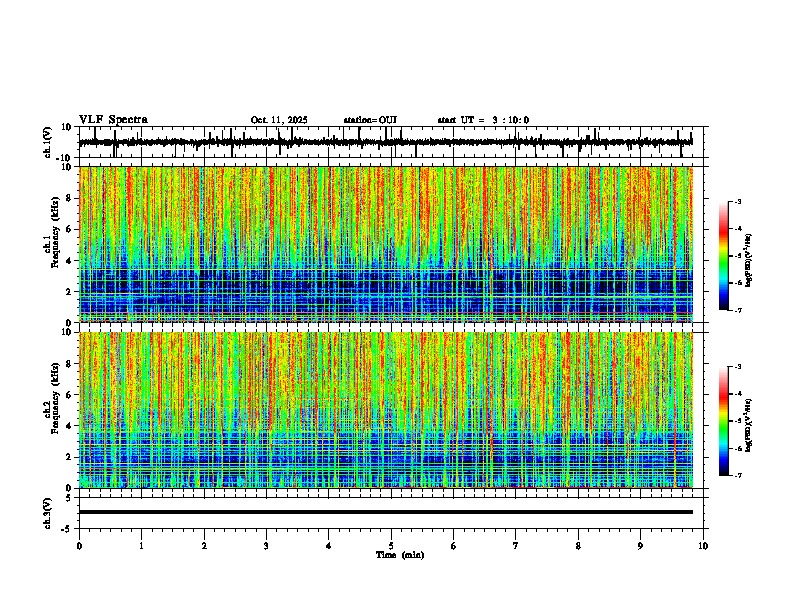Click the ch.1 color scale bar

[723, 256]
